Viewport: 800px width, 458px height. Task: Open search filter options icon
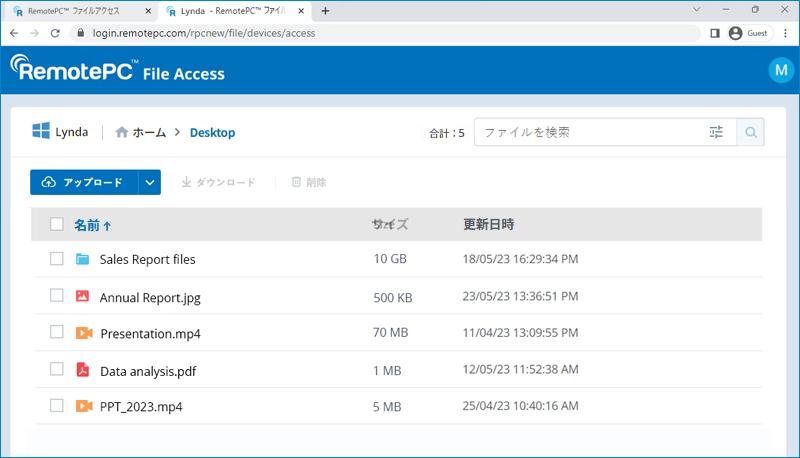(x=716, y=132)
